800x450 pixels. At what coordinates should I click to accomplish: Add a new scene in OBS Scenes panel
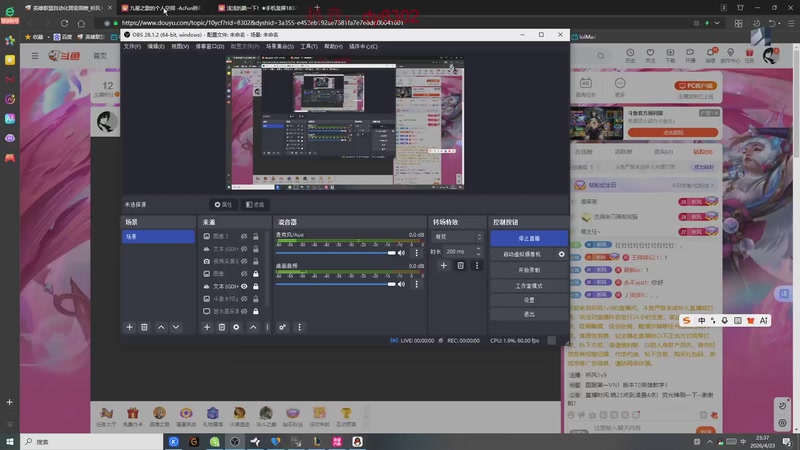[x=129, y=327]
